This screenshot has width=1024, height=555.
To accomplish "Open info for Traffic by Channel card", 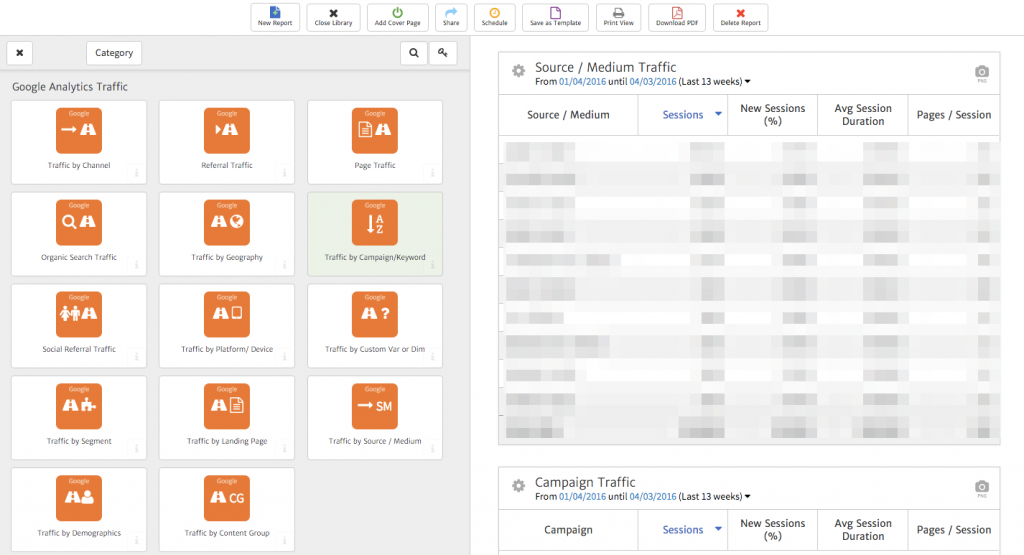I will [136, 173].
